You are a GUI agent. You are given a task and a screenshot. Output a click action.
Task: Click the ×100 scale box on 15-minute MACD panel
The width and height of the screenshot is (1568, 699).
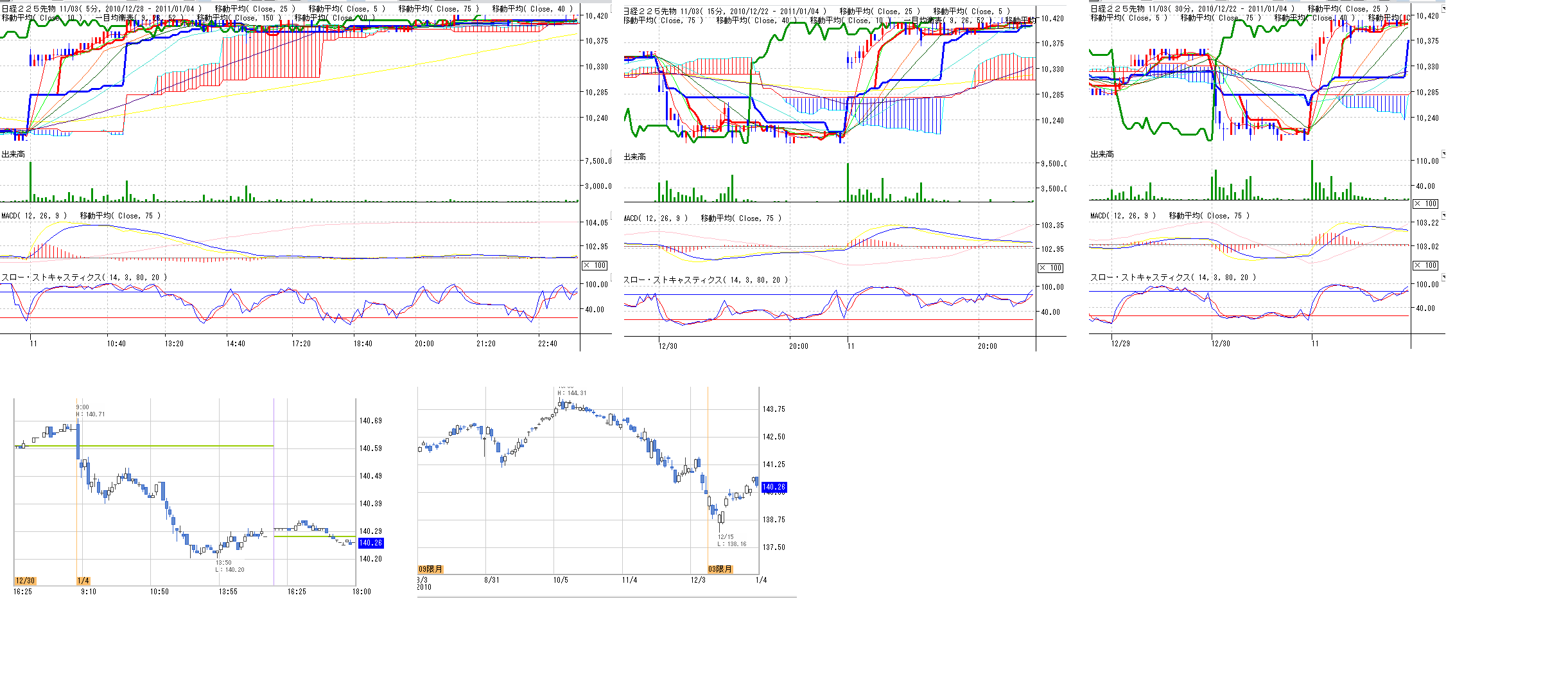(1050, 268)
